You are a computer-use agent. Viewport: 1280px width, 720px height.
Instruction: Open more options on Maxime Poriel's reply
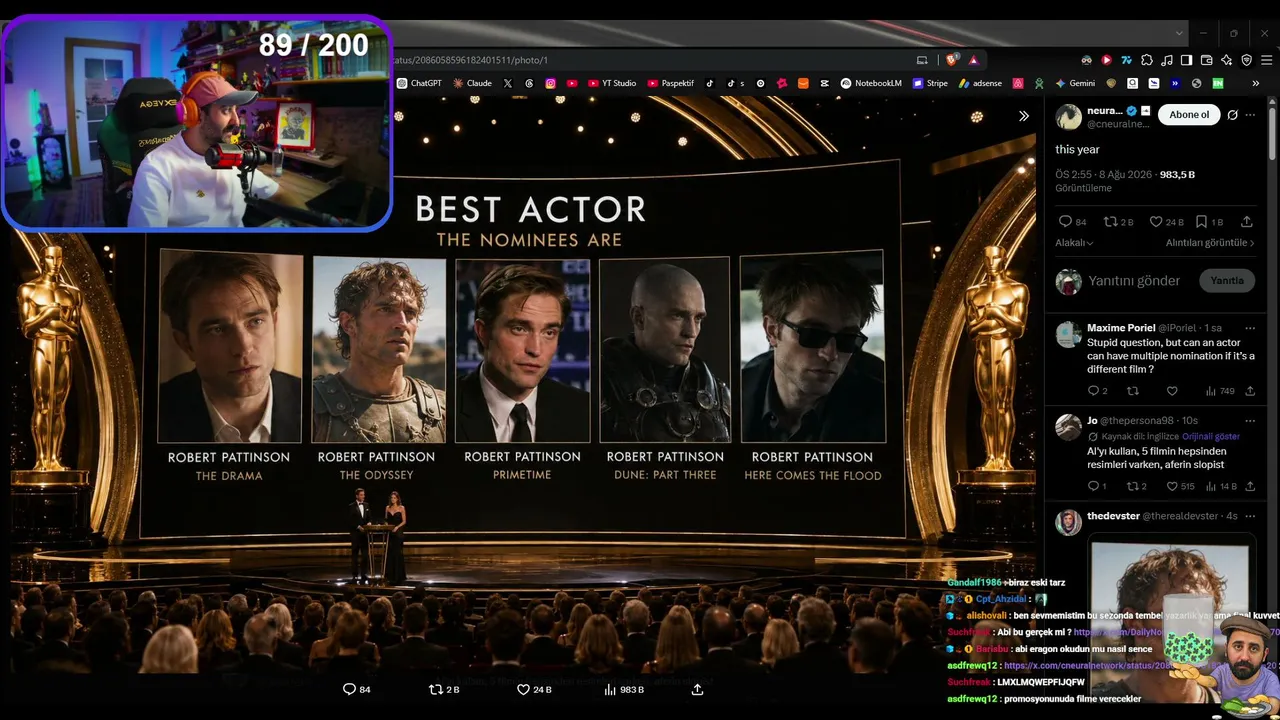tap(1250, 328)
